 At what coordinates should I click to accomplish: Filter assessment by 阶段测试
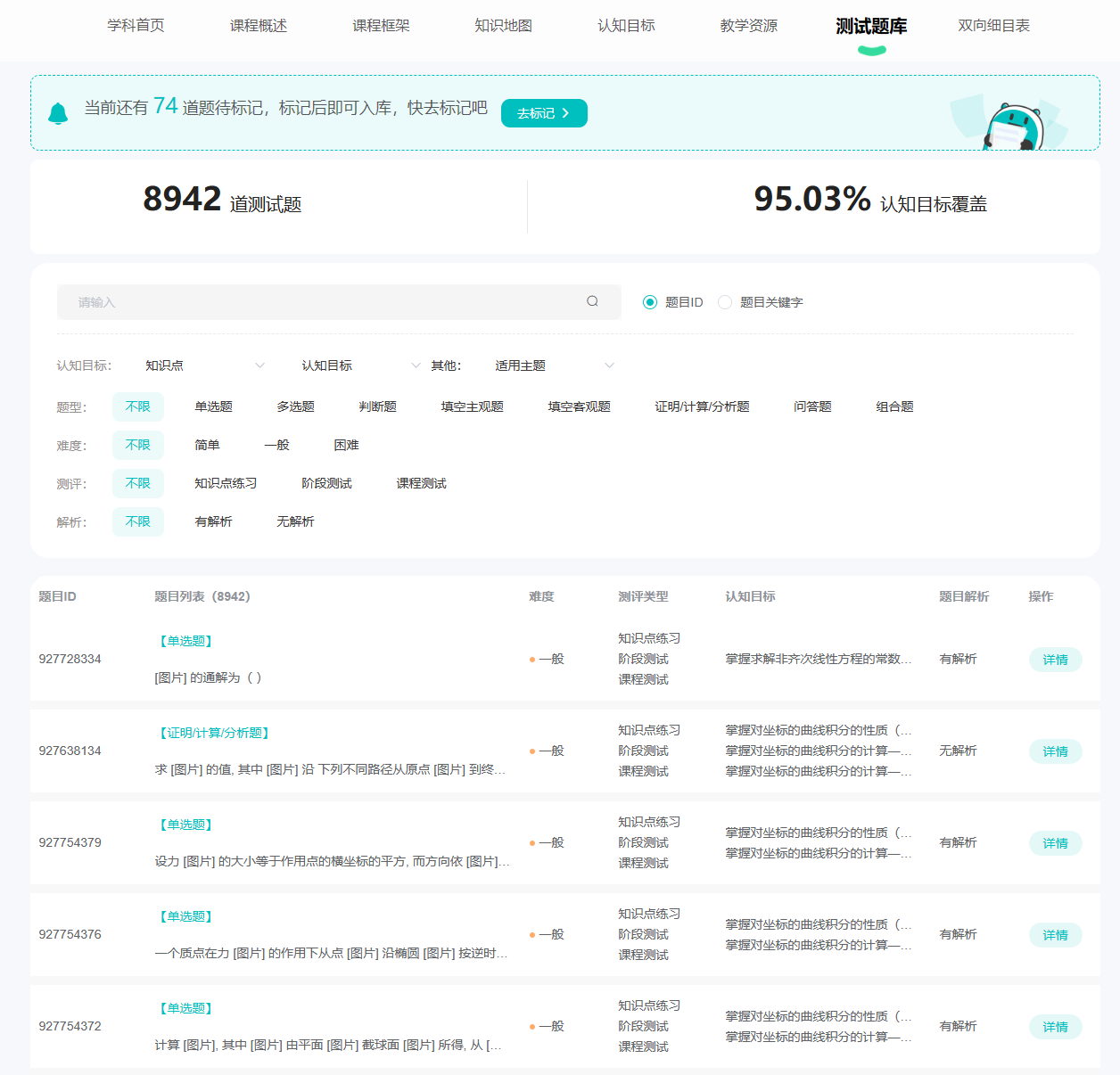click(x=326, y=483)
